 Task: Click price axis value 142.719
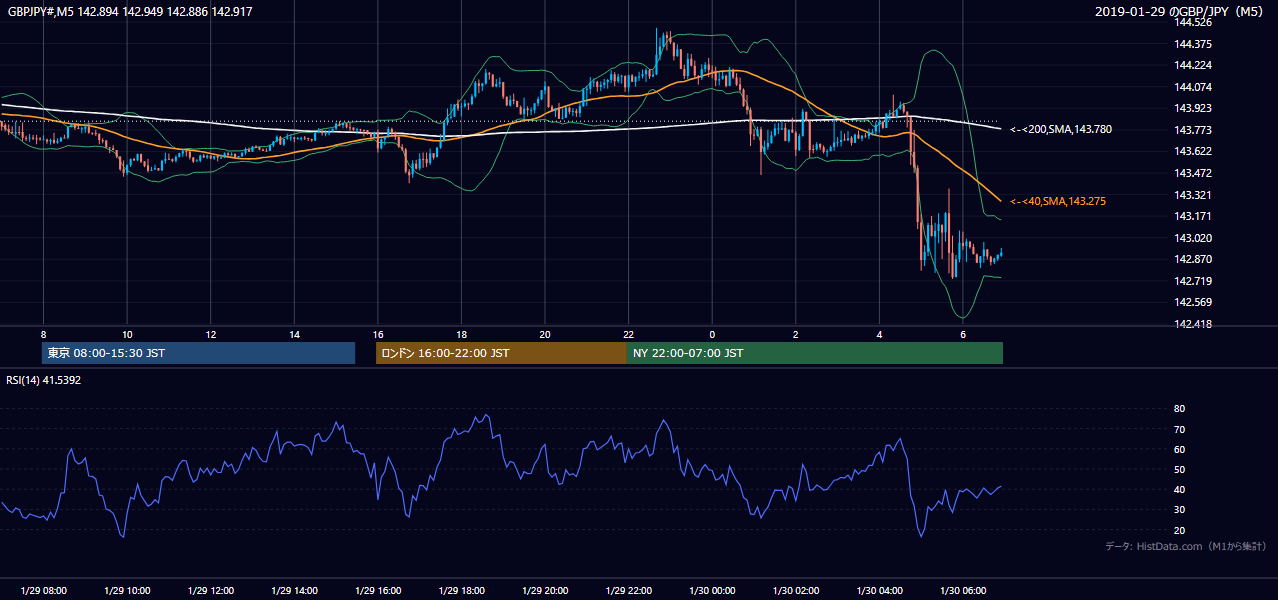(1193, 281)
